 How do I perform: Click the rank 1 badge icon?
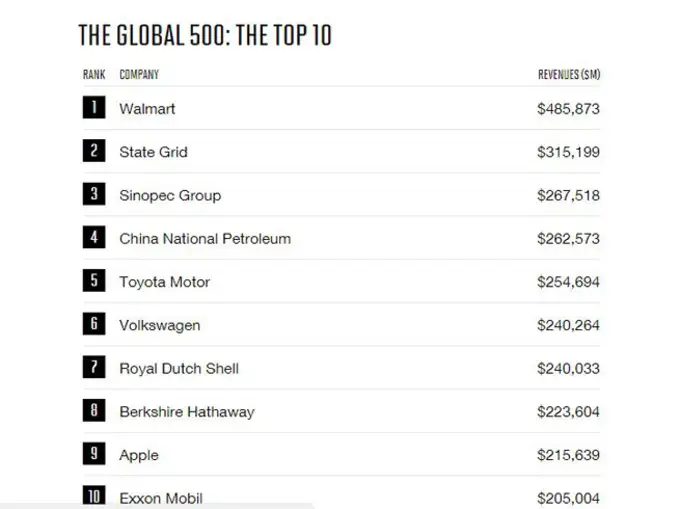click(x=93, y=108)
